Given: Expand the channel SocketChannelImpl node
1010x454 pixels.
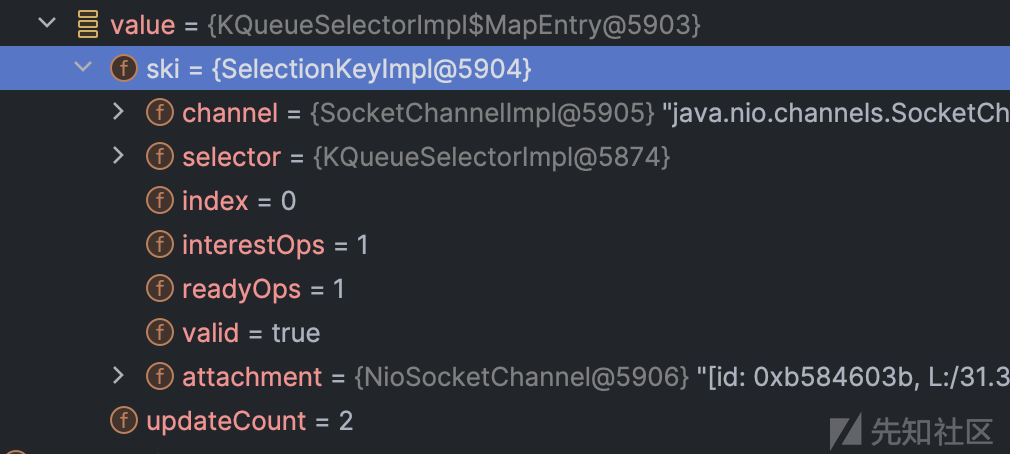Looking at the screenshot, I should (118, 112).
